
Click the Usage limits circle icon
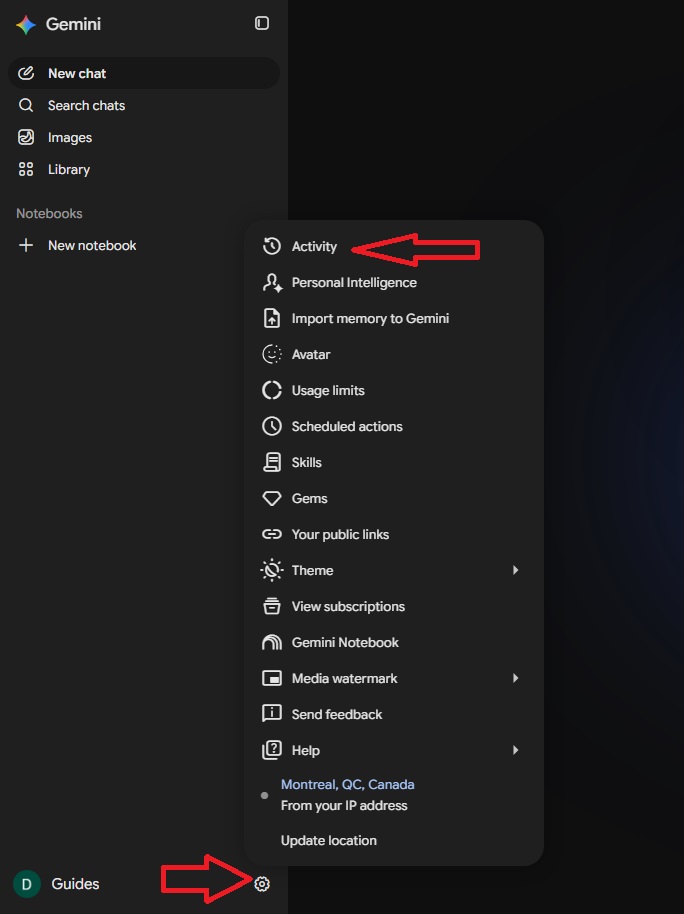coord(272,391)
